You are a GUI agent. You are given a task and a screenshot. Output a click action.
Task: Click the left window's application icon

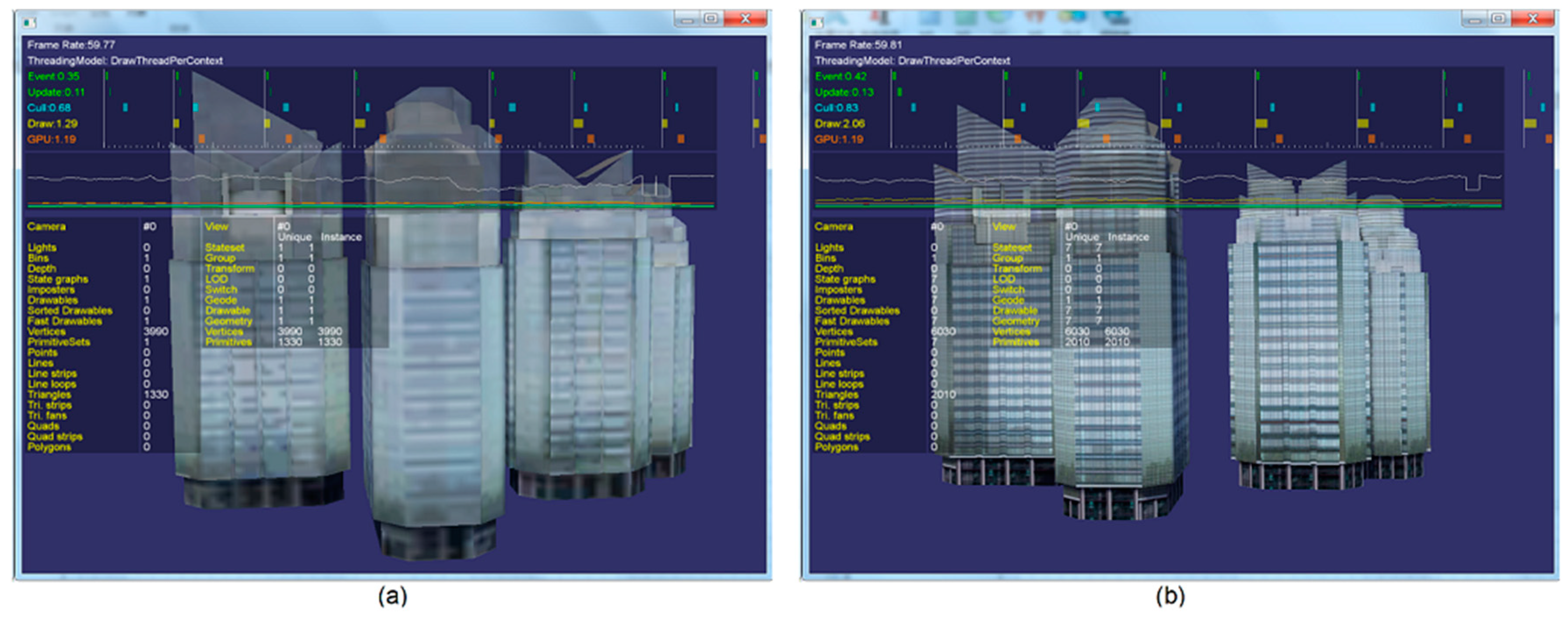coord(29,22)
